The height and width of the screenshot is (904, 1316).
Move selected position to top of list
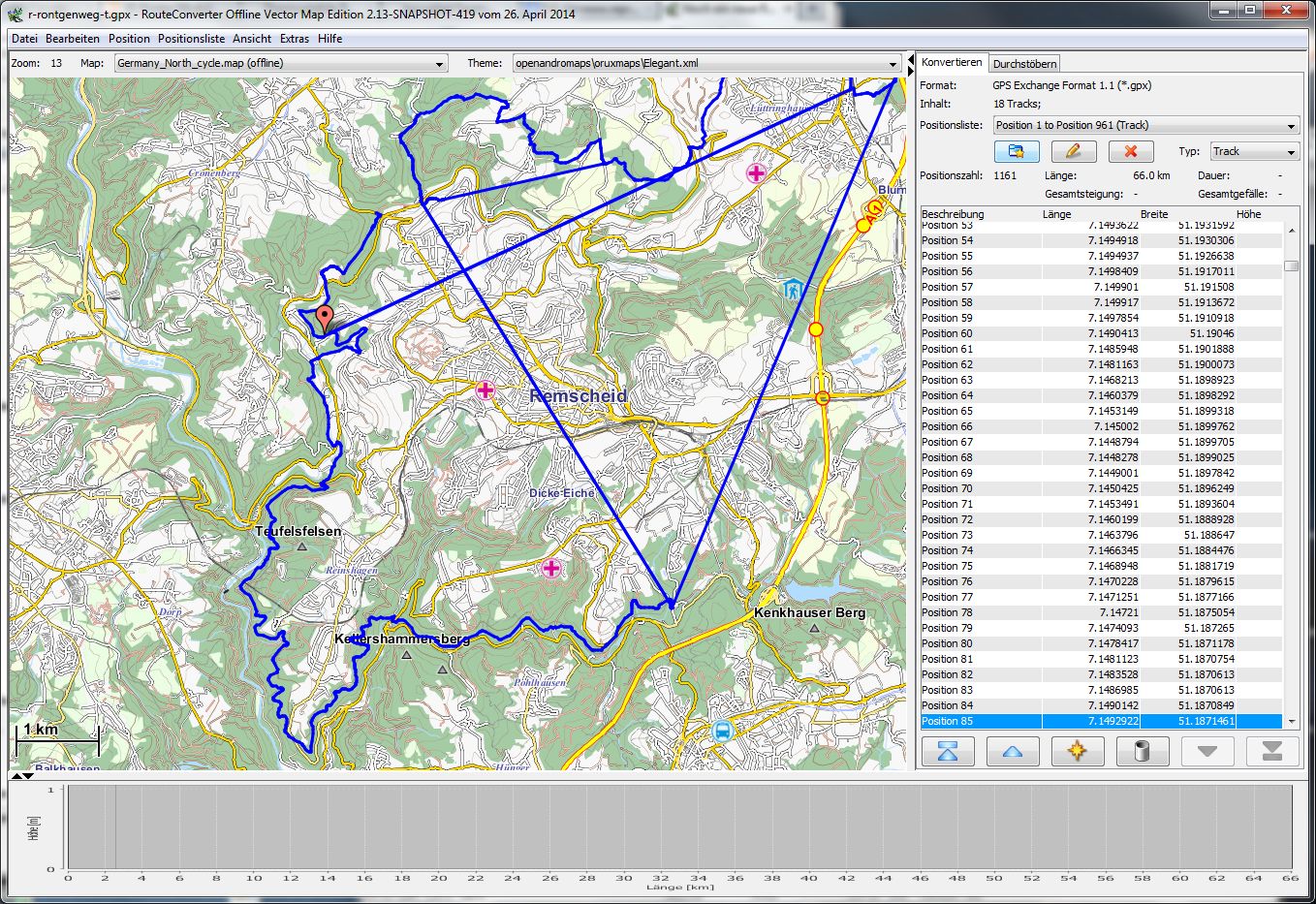pyautogui.click(x=948, y=751)
